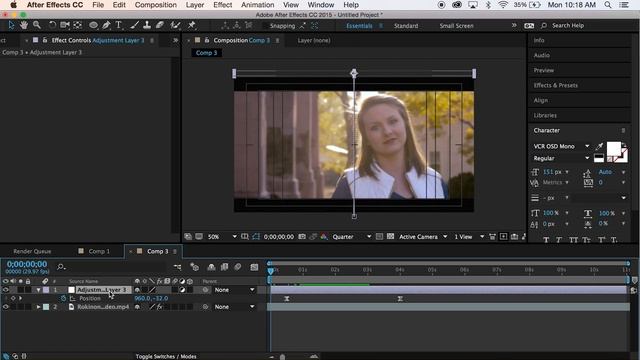Click the Search Help field
The height and width of the screenshot is (360, 640).
pos(568,26)
